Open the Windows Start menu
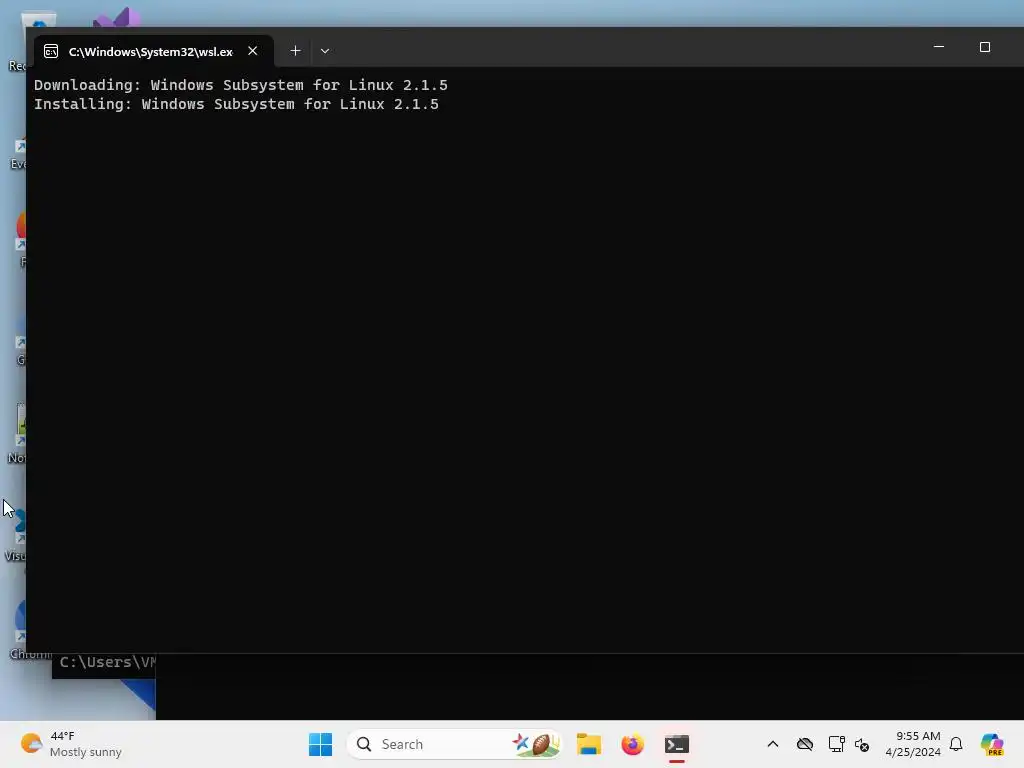 point(320,744)
